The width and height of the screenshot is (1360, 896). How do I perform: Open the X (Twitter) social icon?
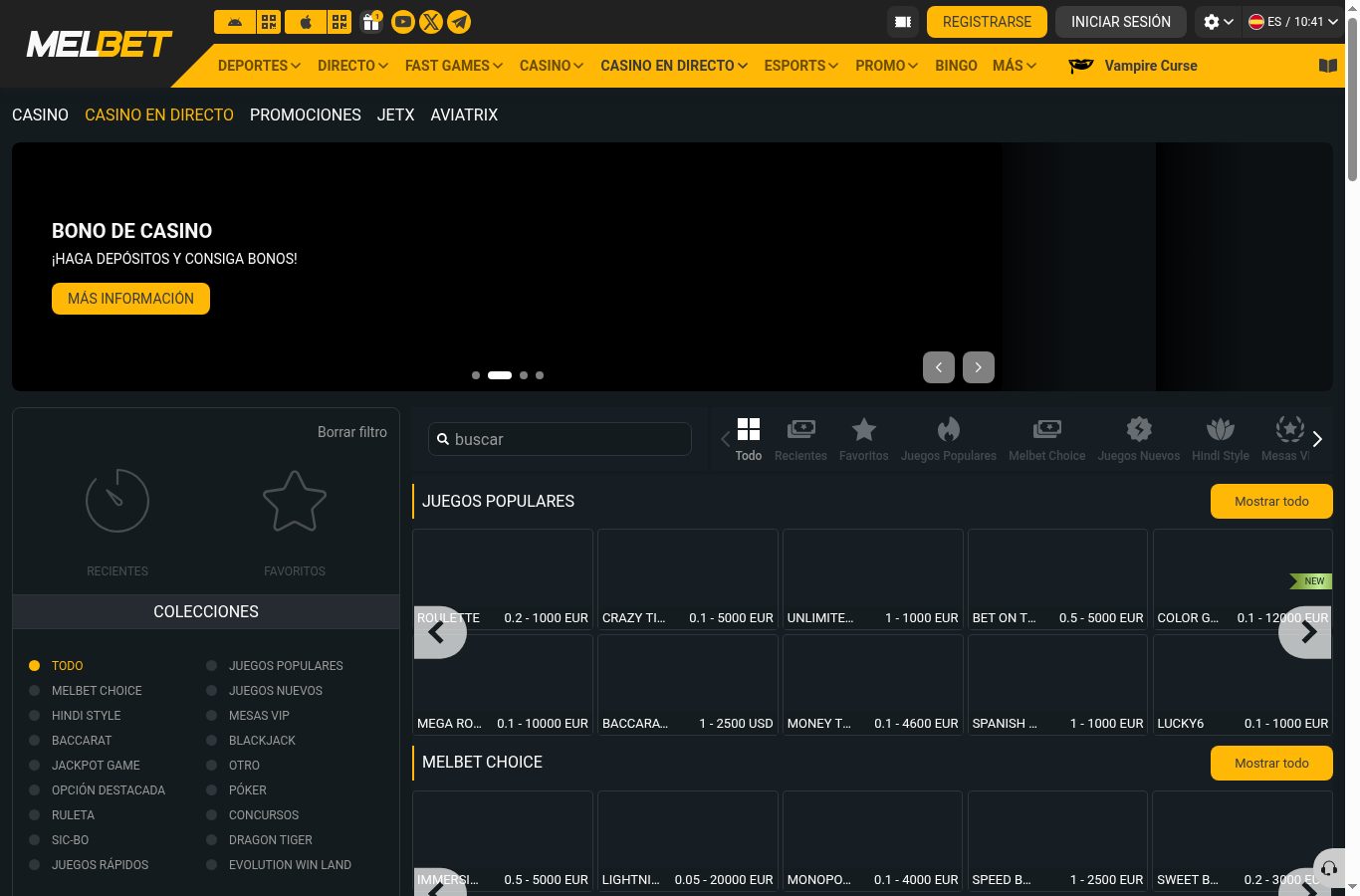point(431,21)
